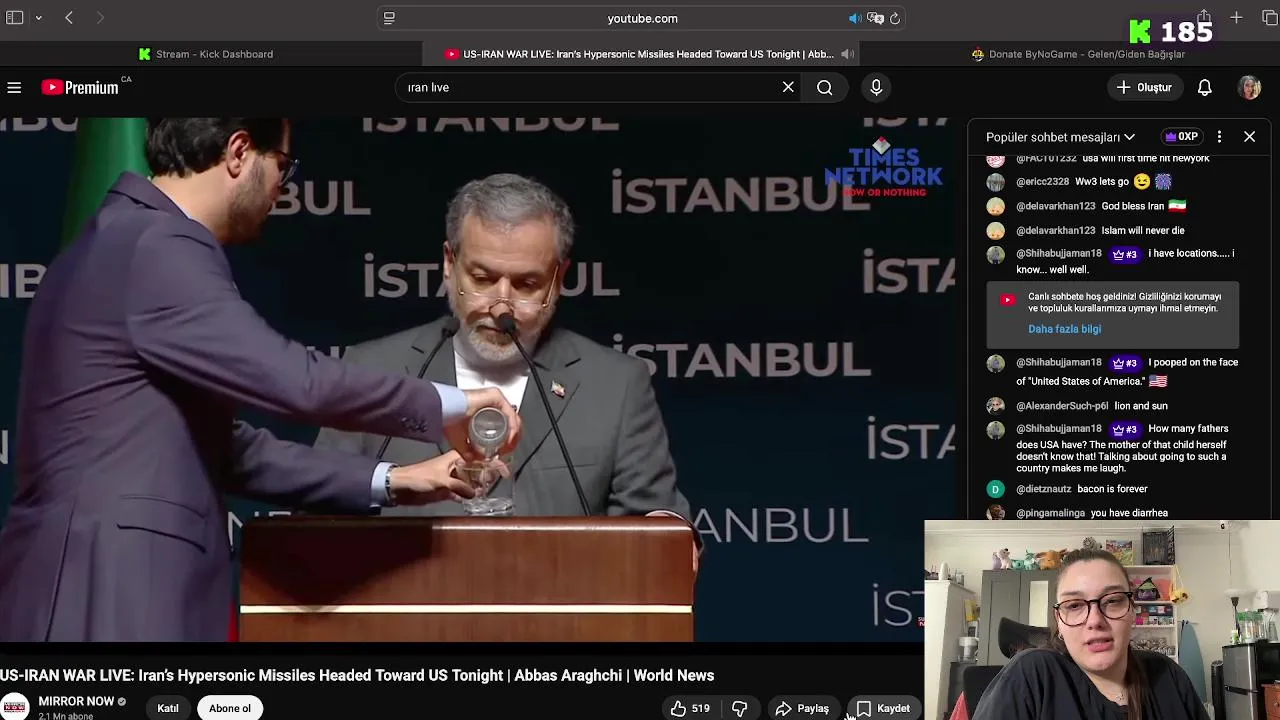Click message 'bacon is forever'
The image size is (1280, 720).
click(1112, 489)
